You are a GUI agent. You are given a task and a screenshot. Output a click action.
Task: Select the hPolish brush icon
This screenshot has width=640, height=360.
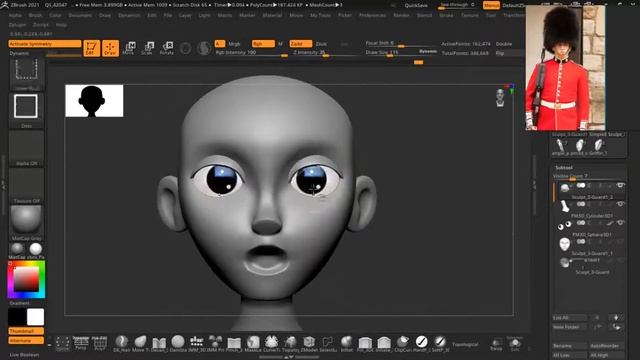422,343
